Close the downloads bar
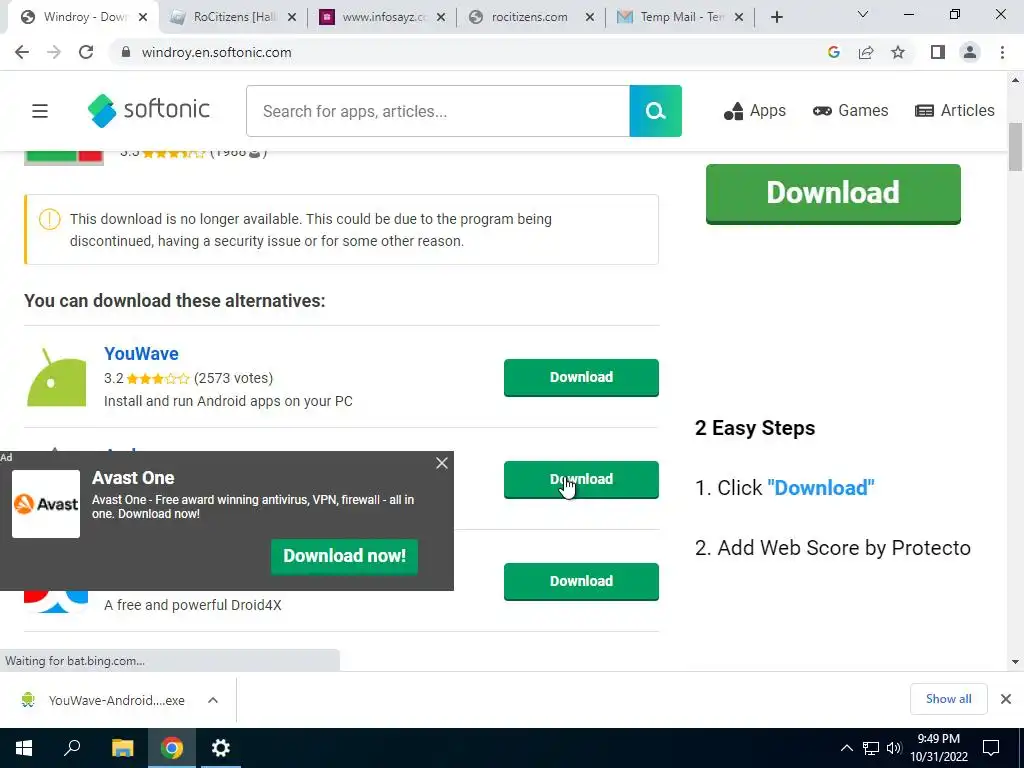The height and width of the screenshot is (768, 1024). (x=1006, y=699)
